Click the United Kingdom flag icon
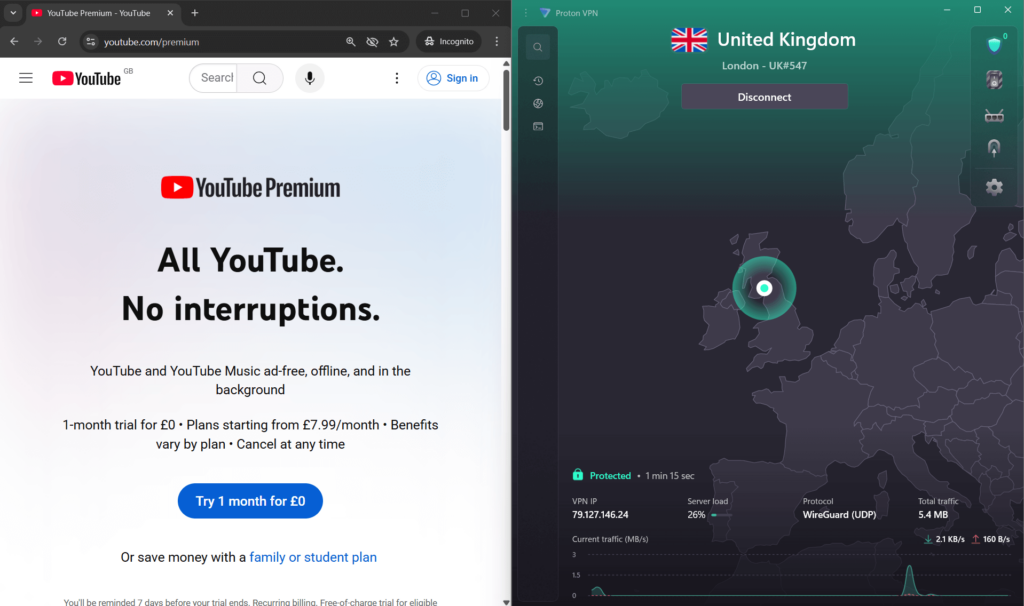1024x606 pixels. click(689, 40)
